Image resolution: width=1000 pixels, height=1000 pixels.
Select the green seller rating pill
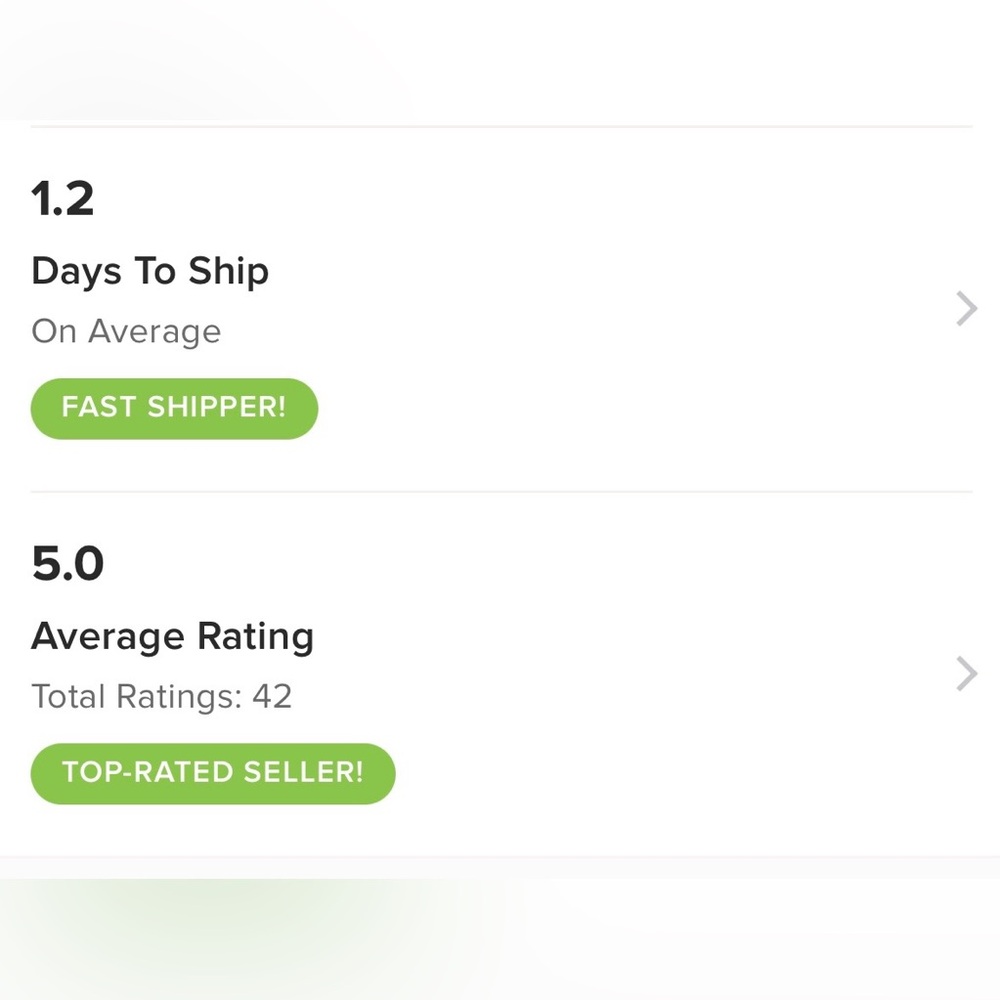(x=212, y=772)
